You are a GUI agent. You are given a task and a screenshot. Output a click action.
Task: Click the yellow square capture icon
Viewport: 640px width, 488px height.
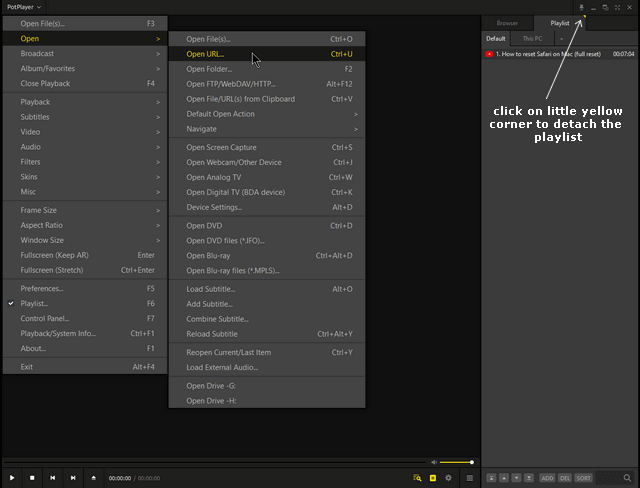[433, 478]
